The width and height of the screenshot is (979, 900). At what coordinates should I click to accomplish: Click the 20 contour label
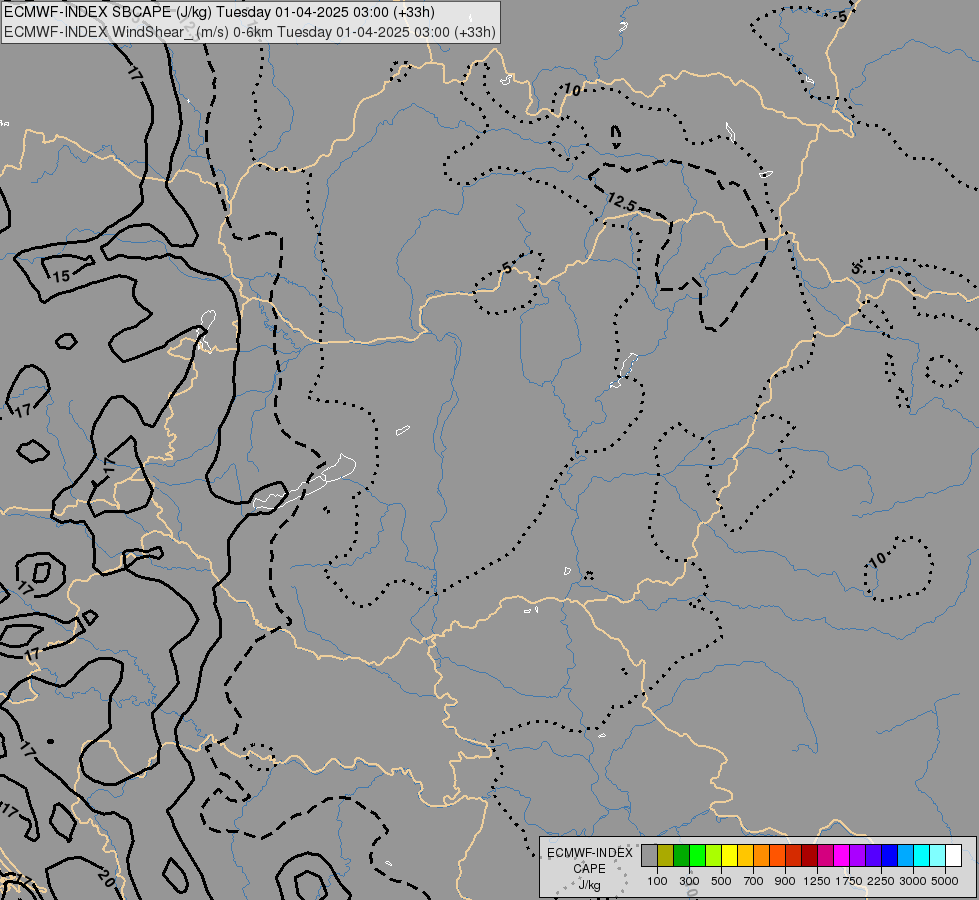[x=106, y=879]
